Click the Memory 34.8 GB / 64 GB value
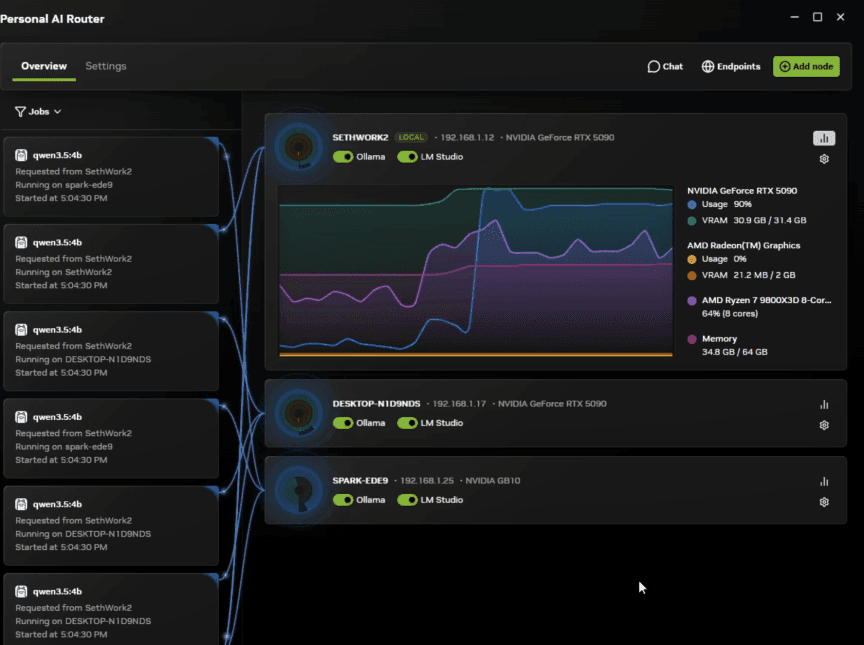The image size is (864, 645). point(735,352)
